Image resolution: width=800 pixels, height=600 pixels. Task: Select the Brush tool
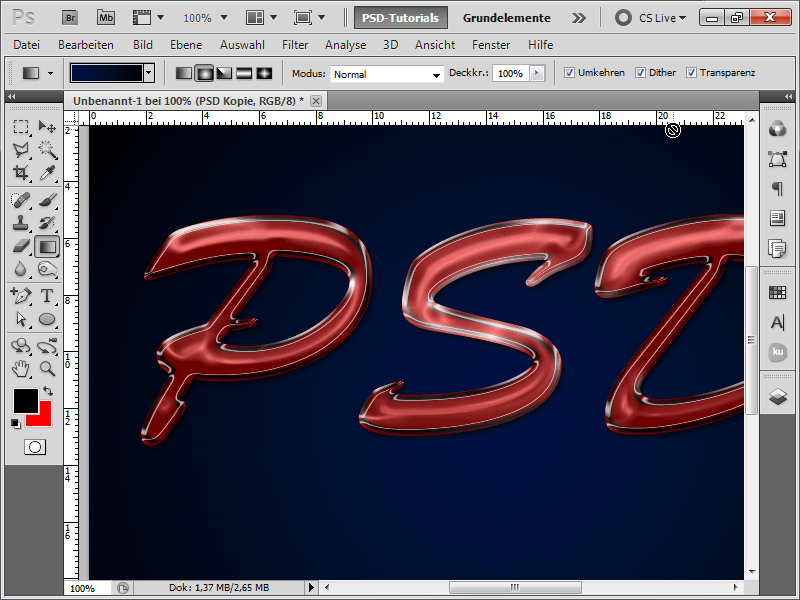tap(47, 200)
